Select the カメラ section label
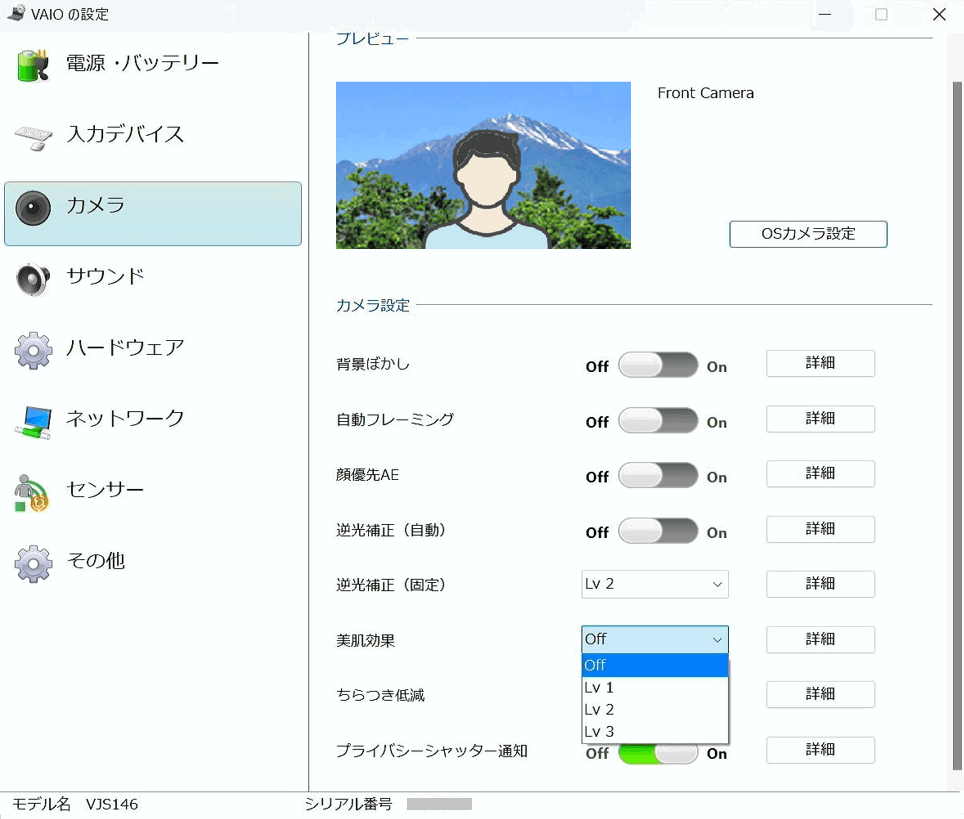The height and width of the screenshot is (819, 964). (96, 205)
